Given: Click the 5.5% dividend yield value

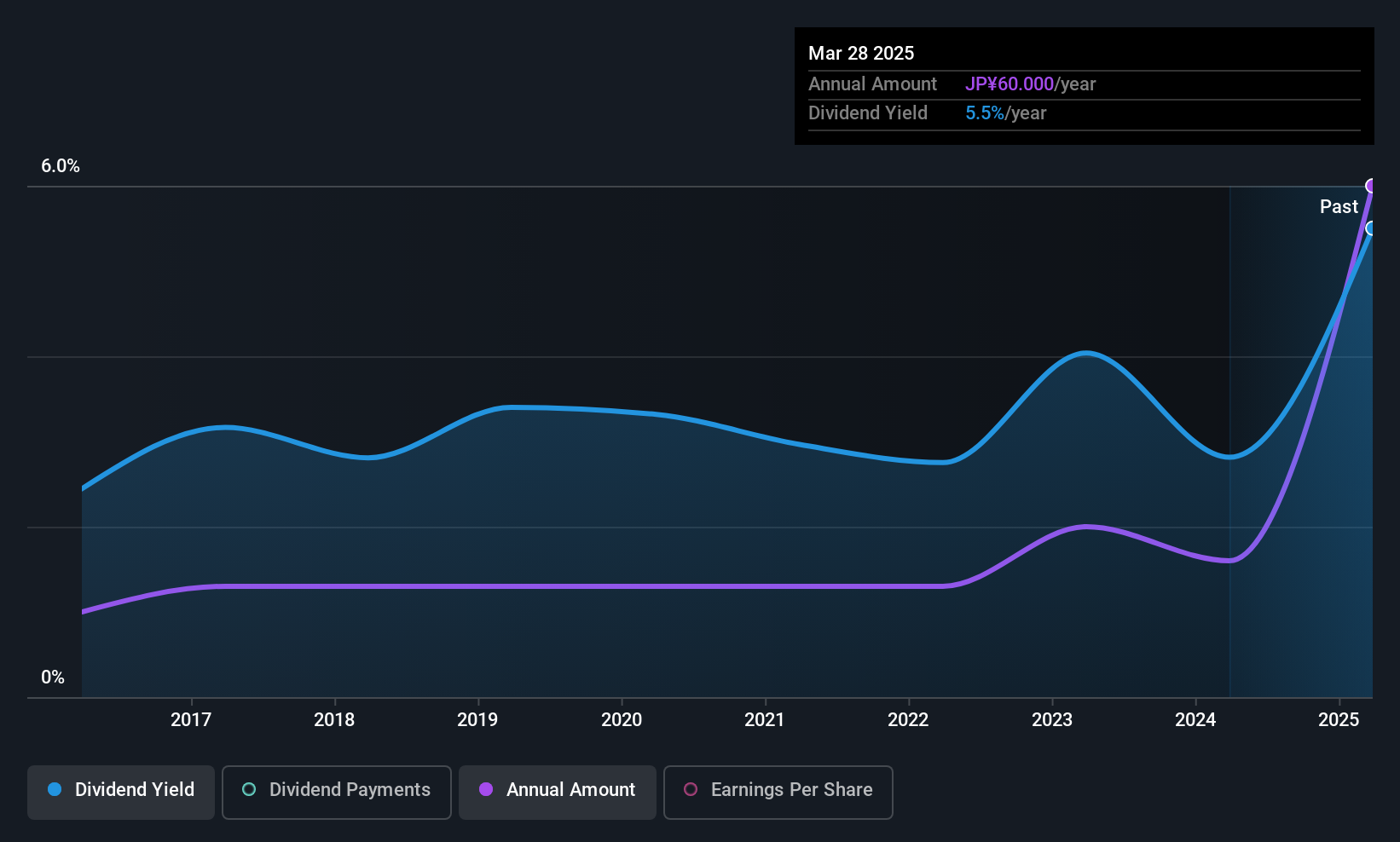Looking at the screenshot, I should pyautogui.click(x=985, y=113).
